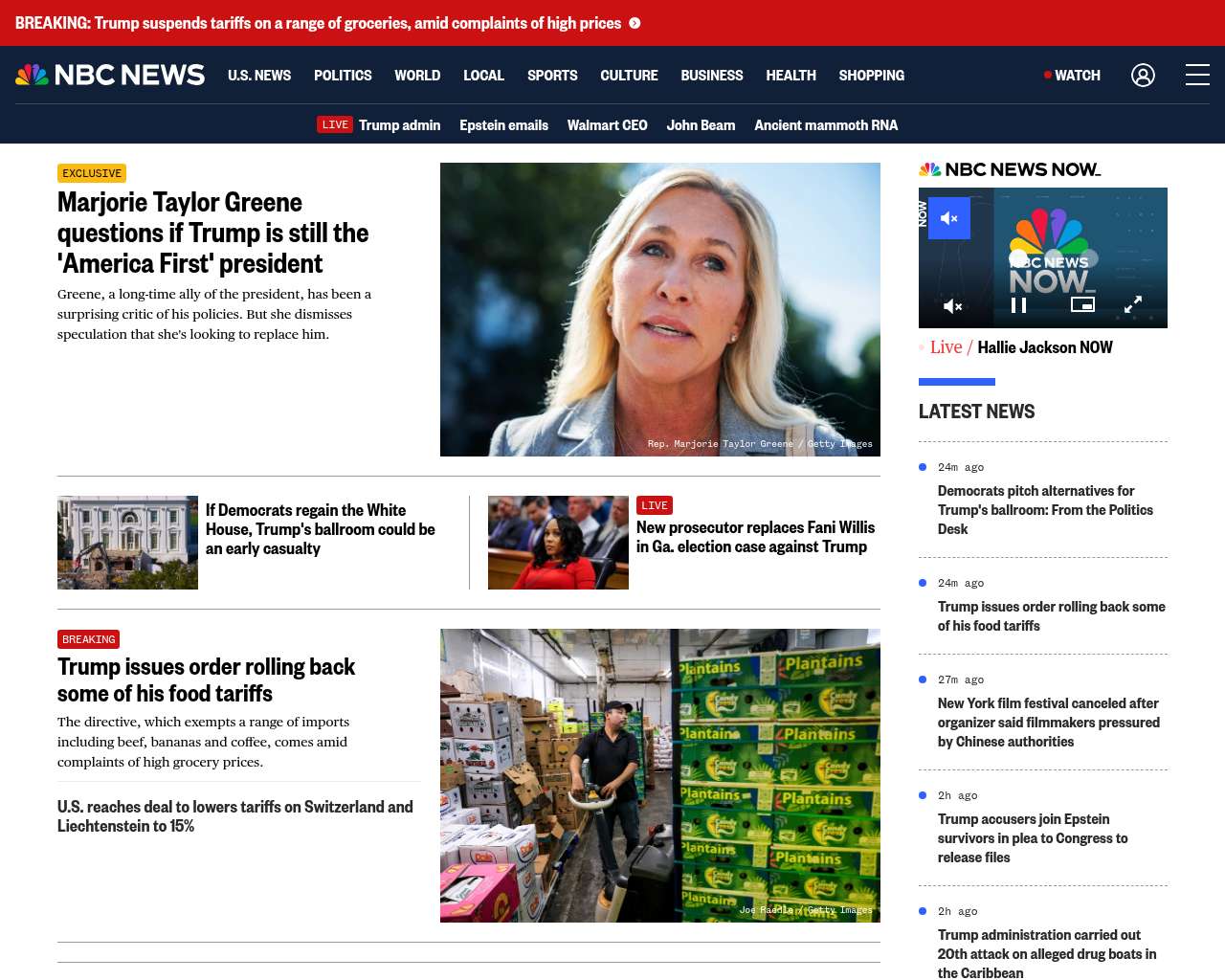
Task: Open the hamburger menu
Action: point(1197,75)
